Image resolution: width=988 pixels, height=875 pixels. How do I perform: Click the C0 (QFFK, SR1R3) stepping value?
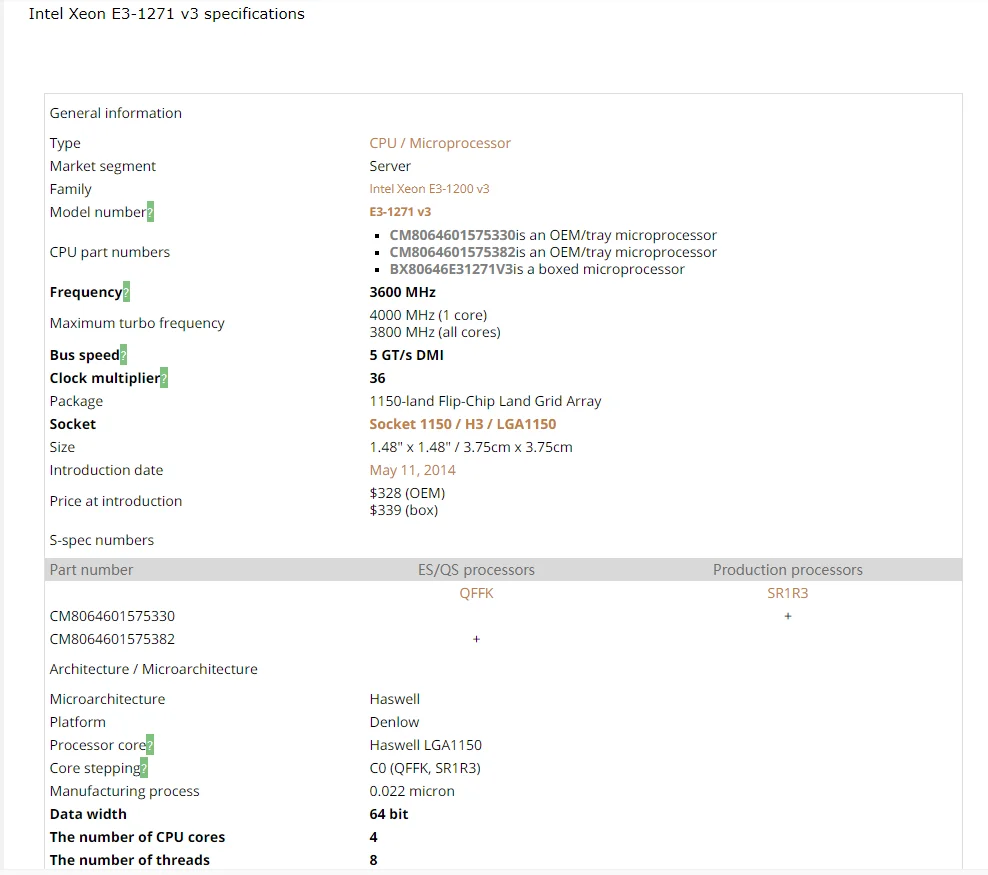[425, 769]
